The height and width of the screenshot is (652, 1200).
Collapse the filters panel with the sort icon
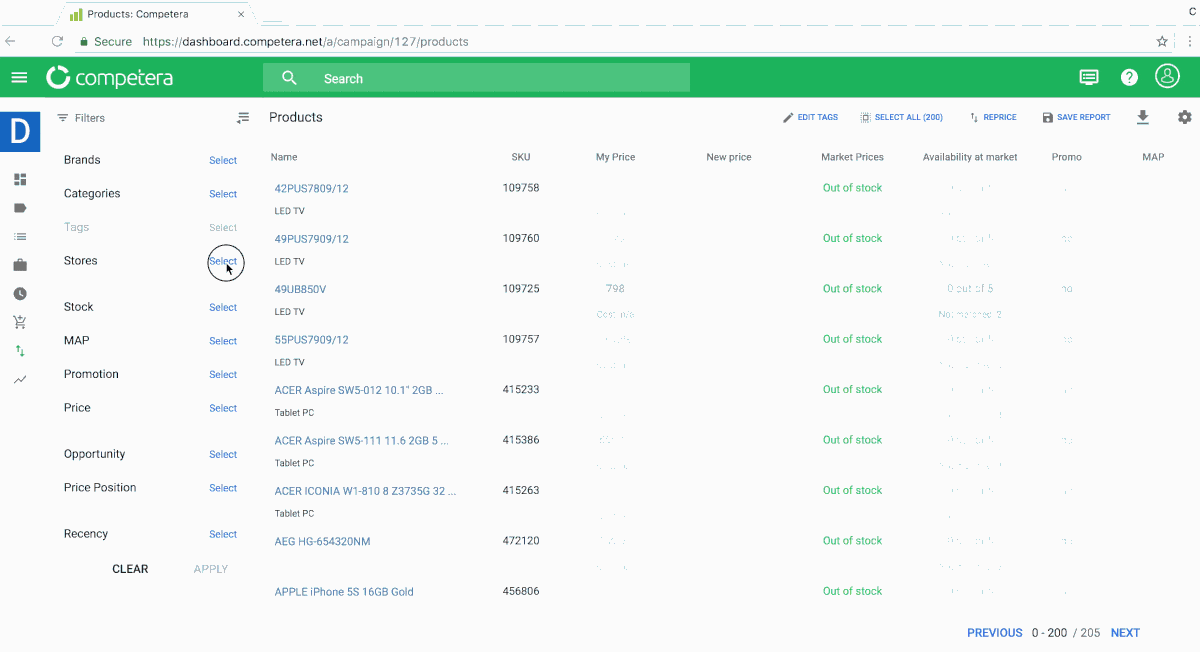coord(243,118)
